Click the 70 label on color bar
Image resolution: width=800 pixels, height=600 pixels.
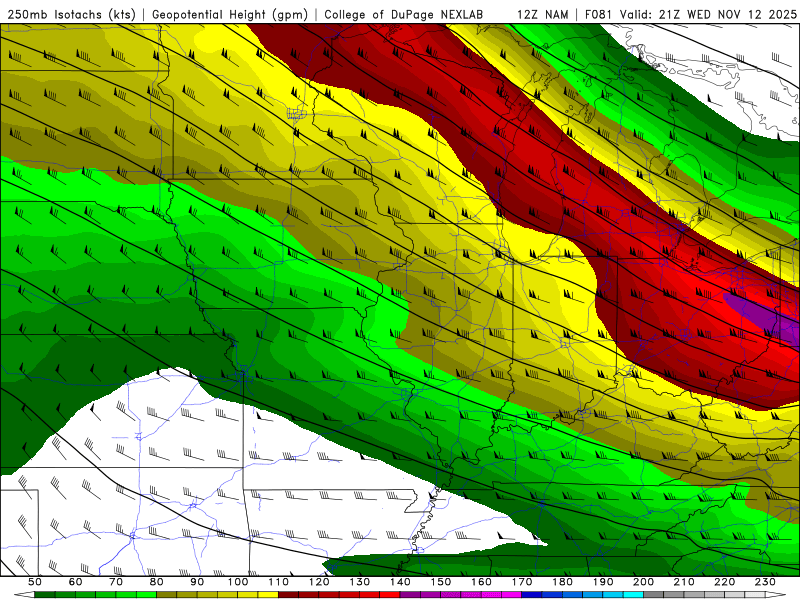(x=116, y=582)
